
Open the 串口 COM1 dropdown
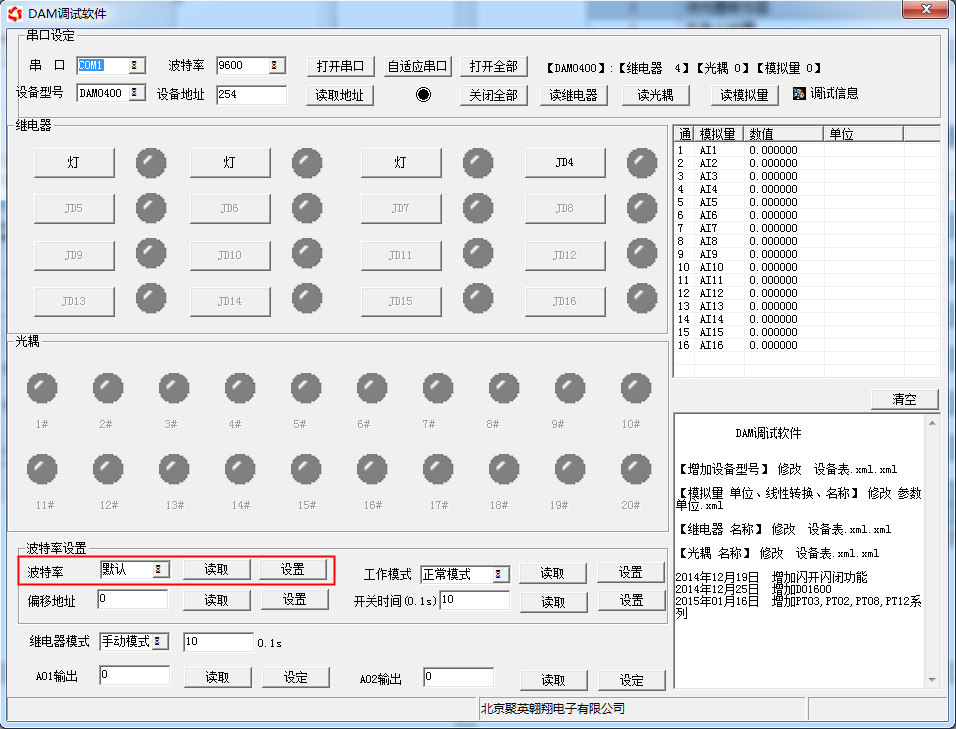136,66
